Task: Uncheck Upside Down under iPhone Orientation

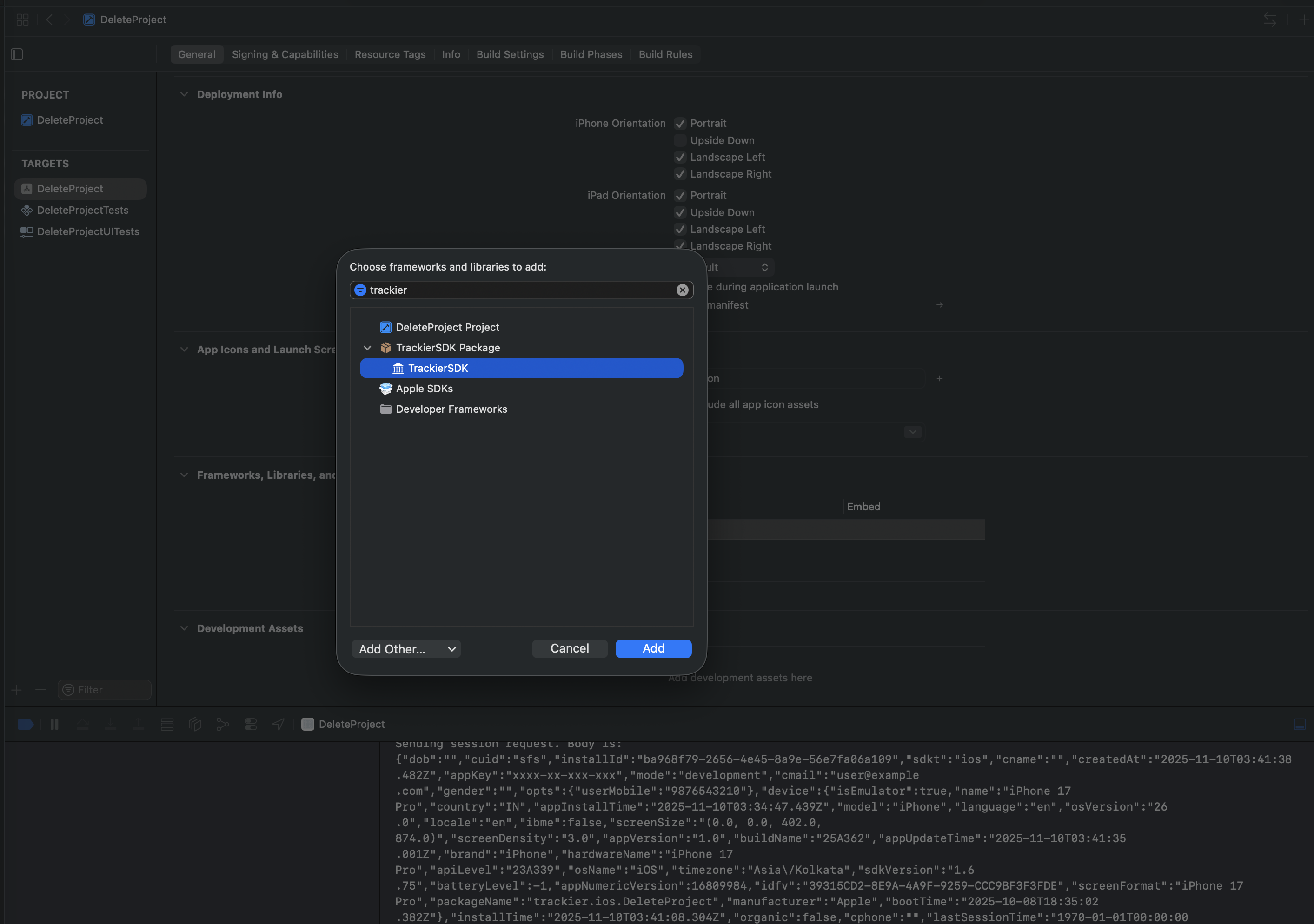Action: point(680,140)
